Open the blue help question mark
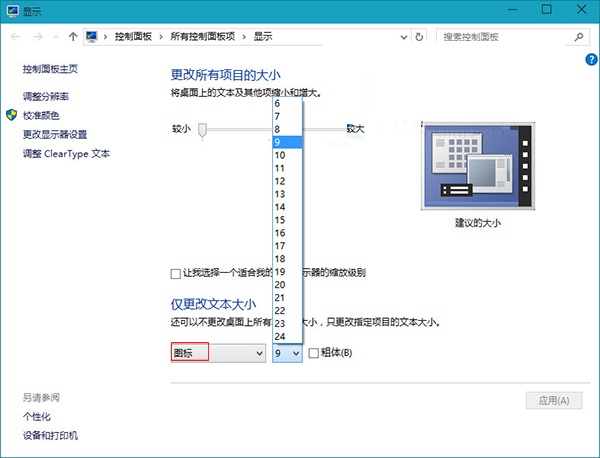This screenshot has height=458, width=600. pyautogui.click(x=592, y=60)
